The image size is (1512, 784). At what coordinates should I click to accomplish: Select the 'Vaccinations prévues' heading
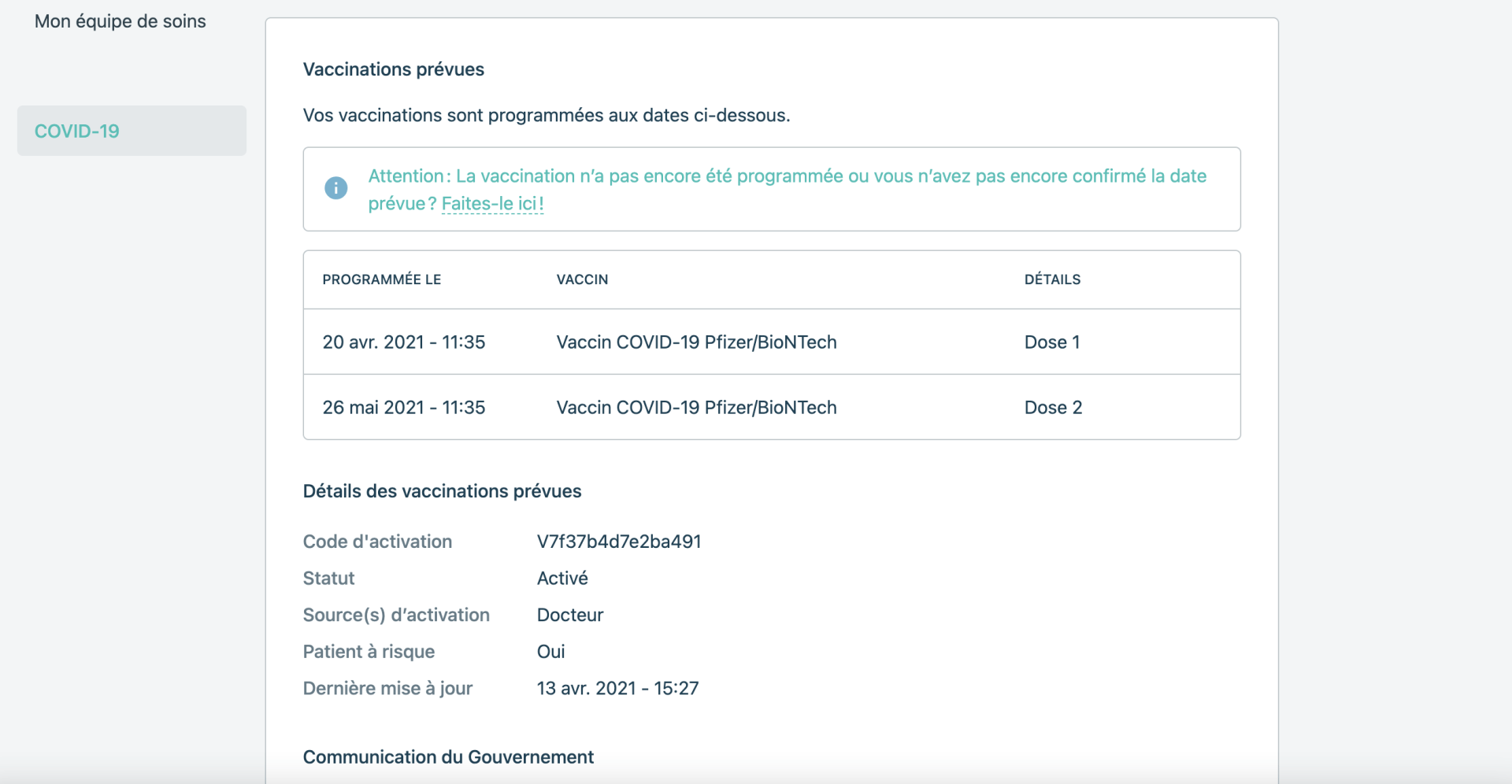394,69
